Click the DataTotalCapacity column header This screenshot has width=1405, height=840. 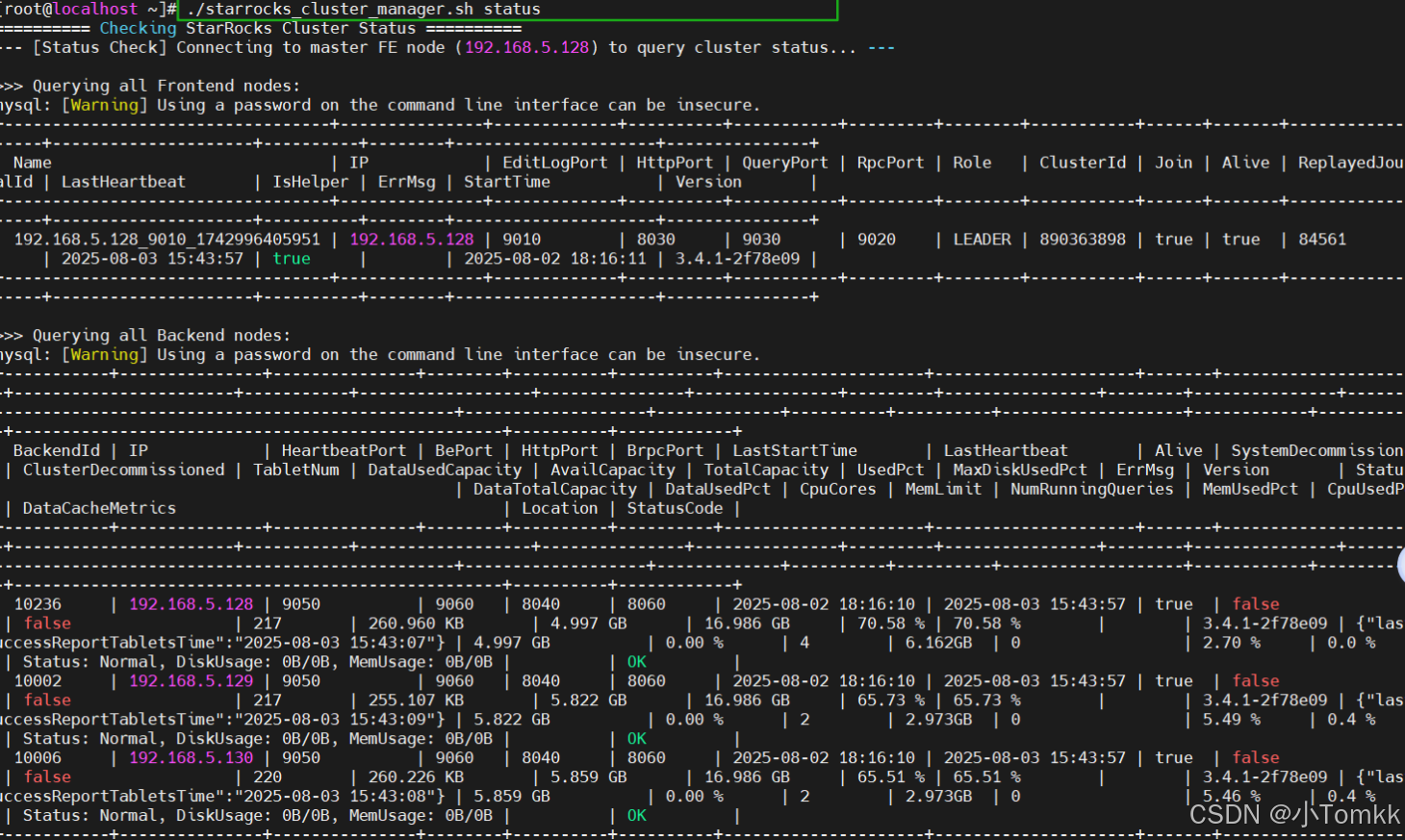pos(554,490)
